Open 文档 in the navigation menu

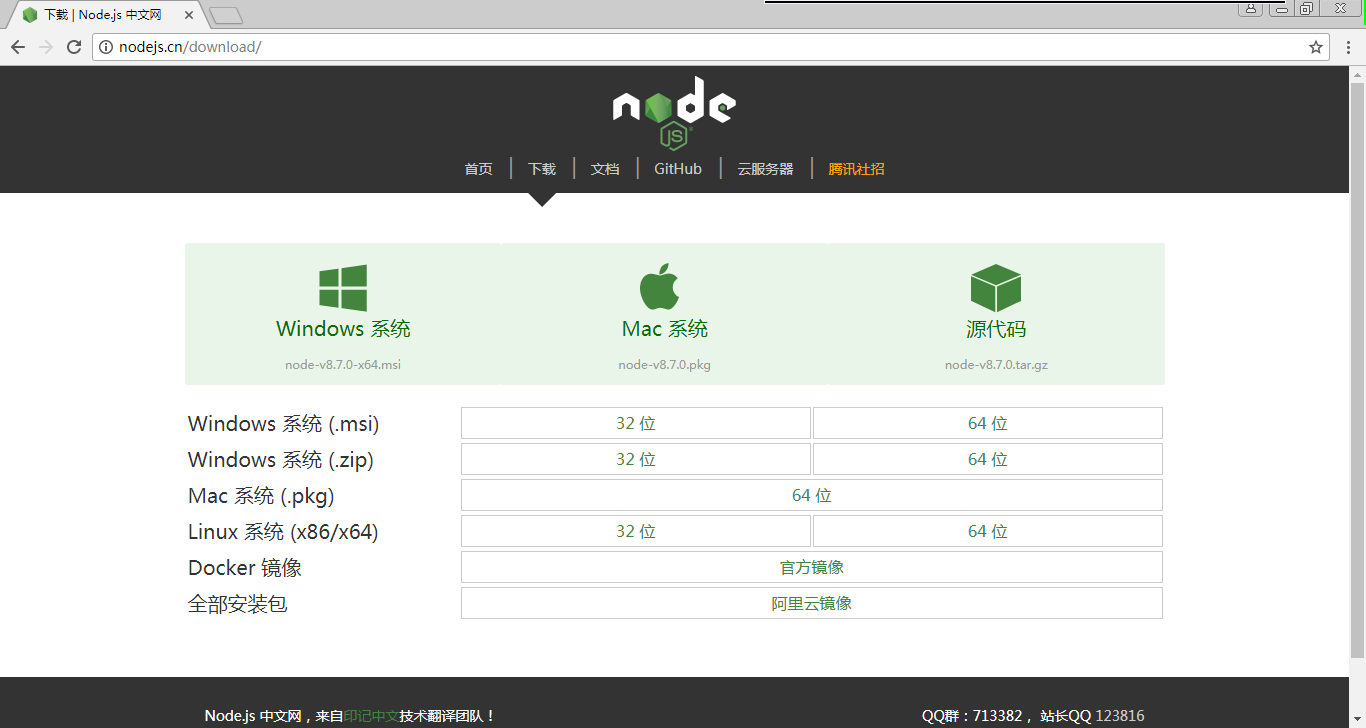click(605, 169)
